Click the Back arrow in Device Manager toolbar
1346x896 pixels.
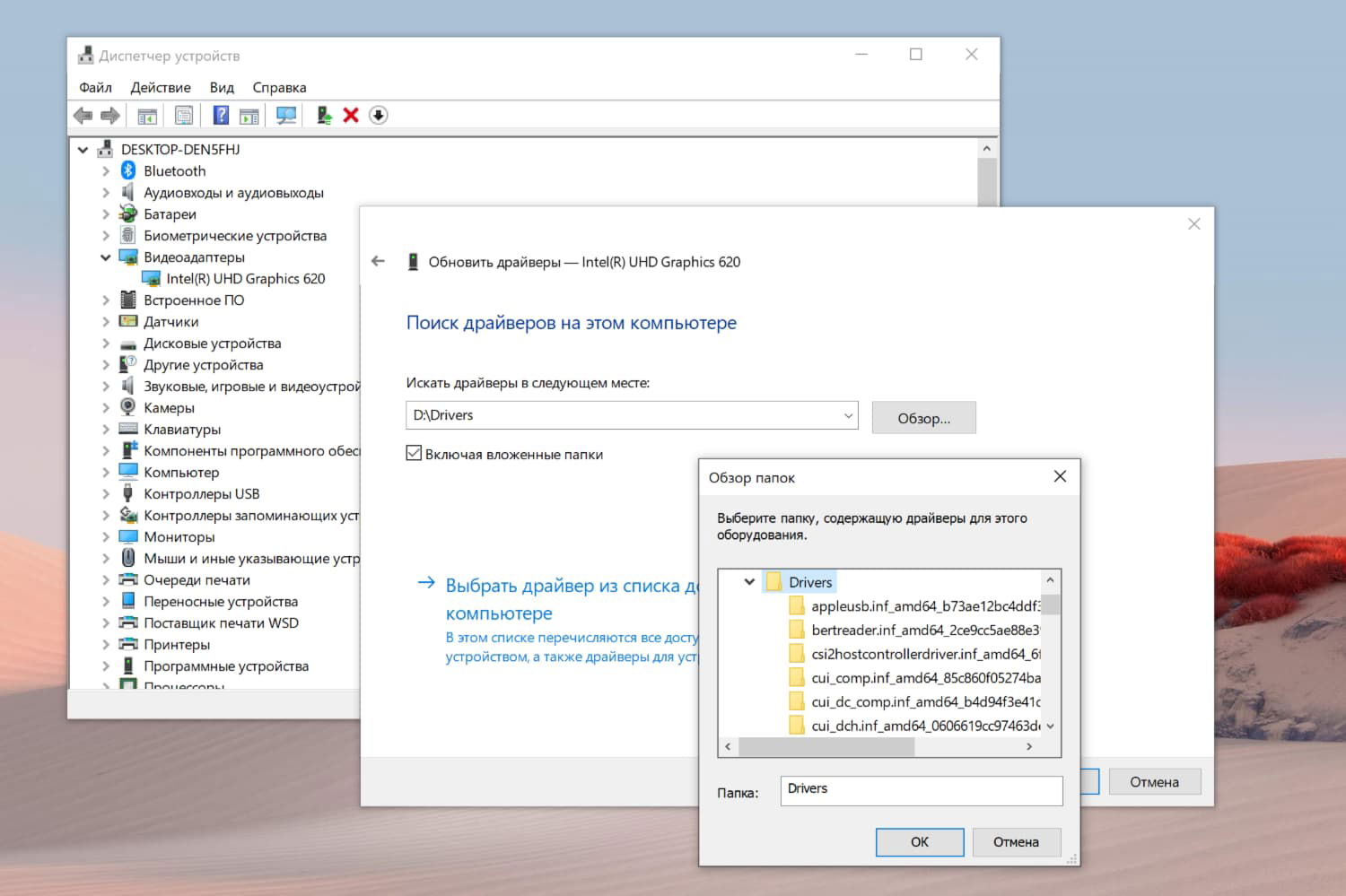(x=83, y=116)
